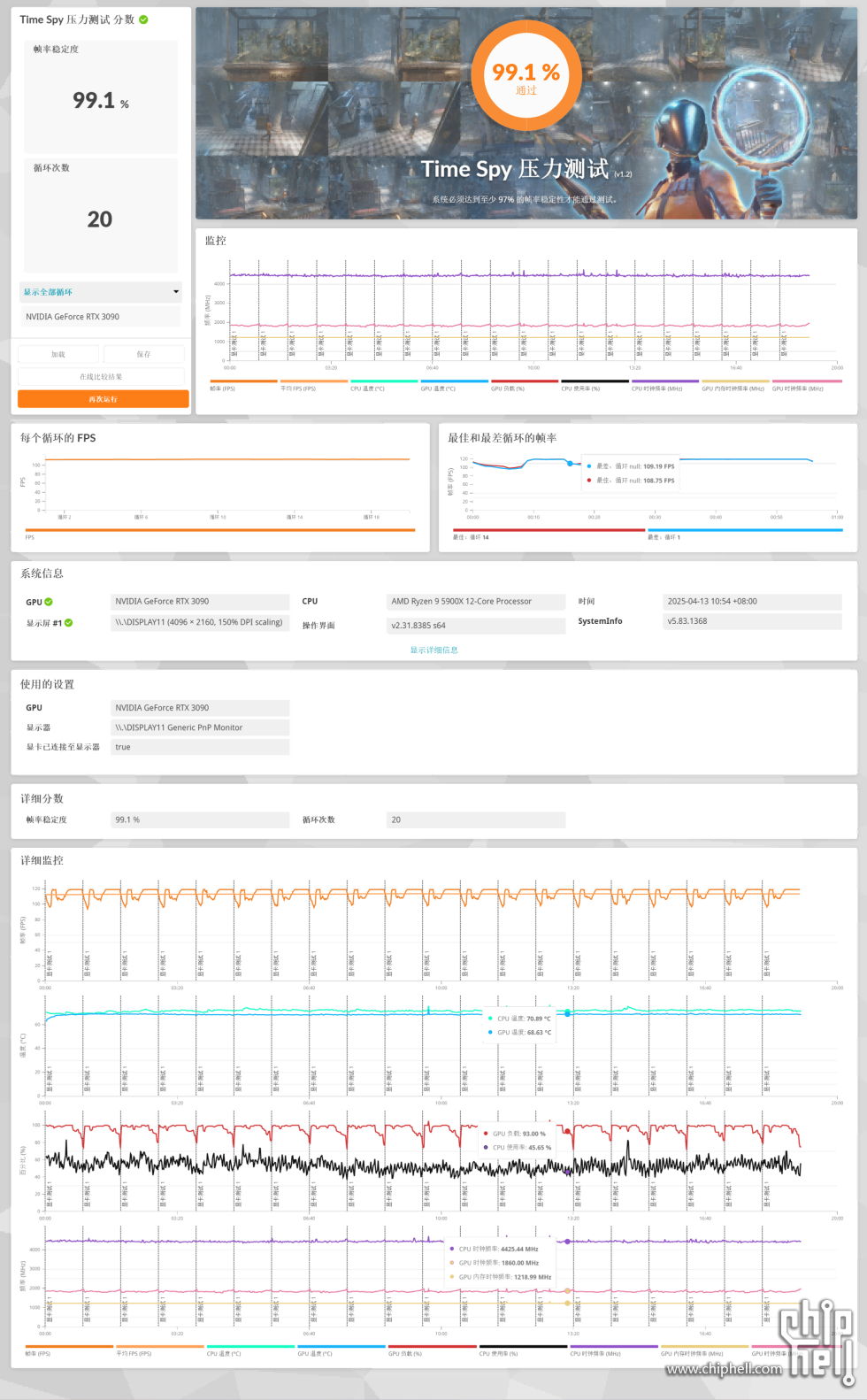Click the GPU 温度: 68.63 °C tooltip value
Viewport: 867px width, 1400px height.
click(x=524, y=1032)
